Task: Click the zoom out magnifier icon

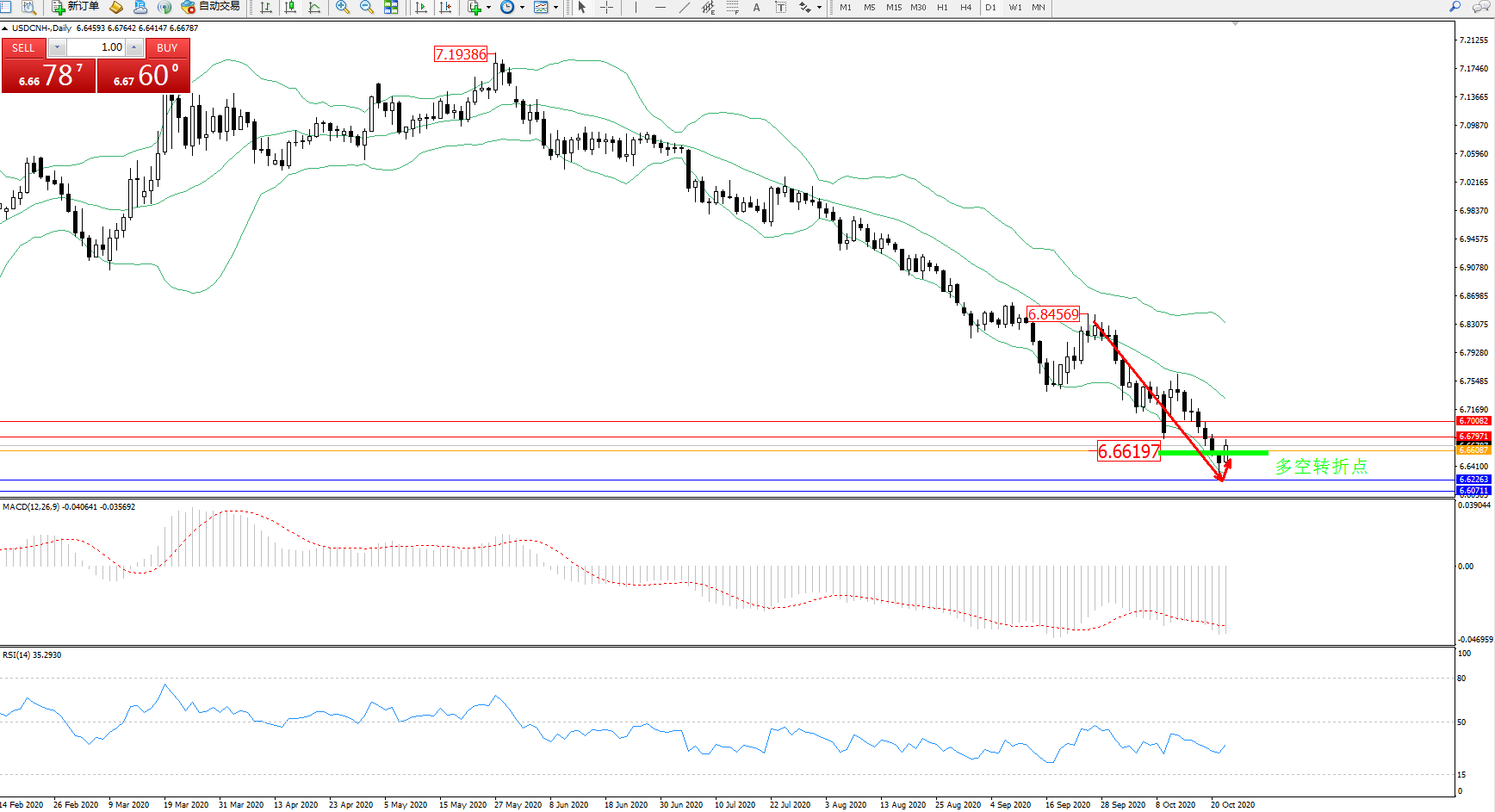Action: (366, 8)
